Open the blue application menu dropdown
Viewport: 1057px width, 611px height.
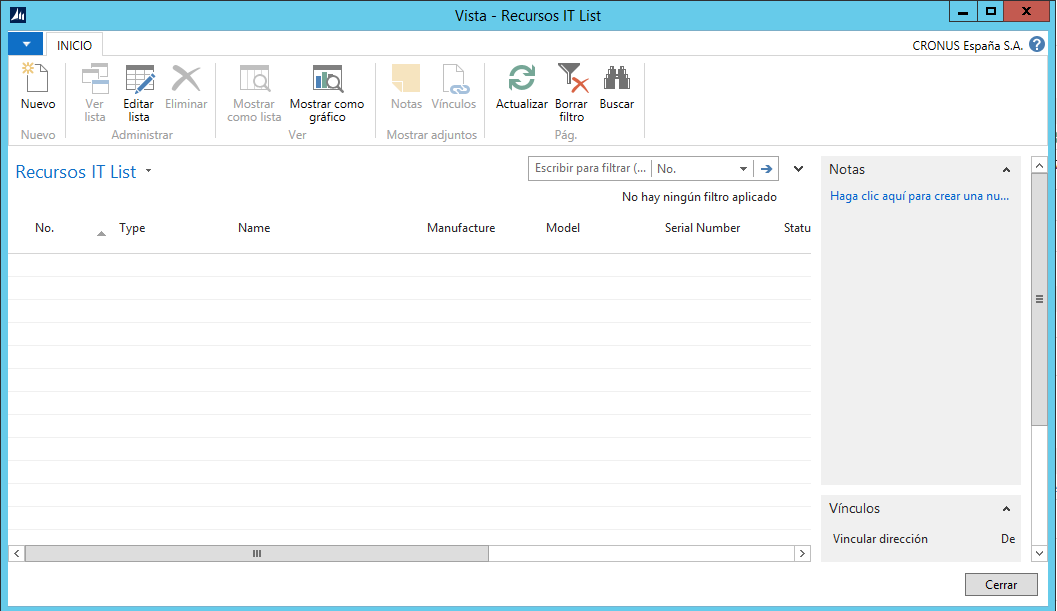click(26, 44)
